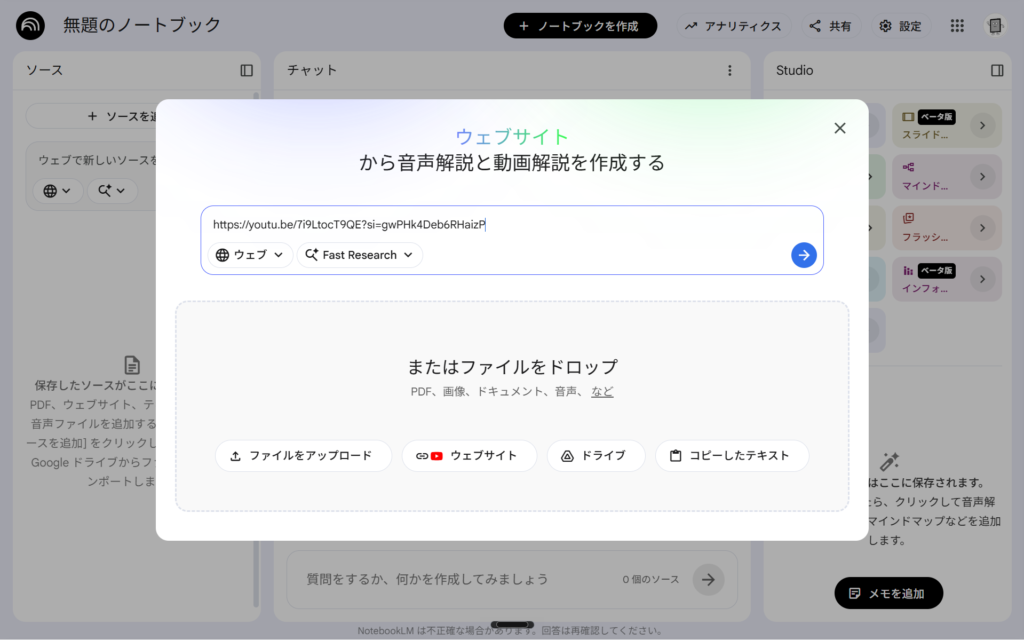
Task: Expand the マインドマップ card arrow
Action: point(982,176)
